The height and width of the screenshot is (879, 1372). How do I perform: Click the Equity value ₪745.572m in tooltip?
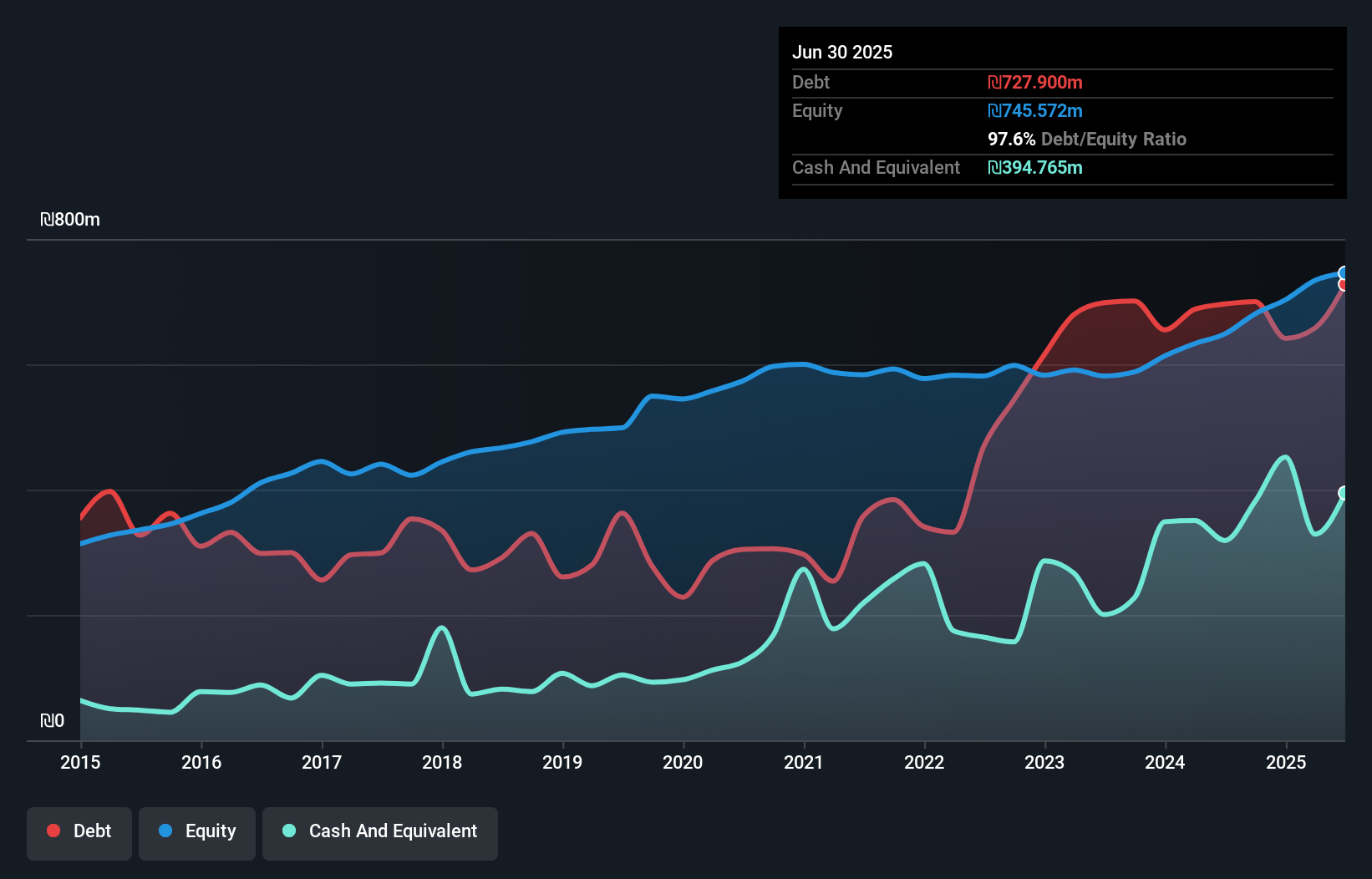1034,111
